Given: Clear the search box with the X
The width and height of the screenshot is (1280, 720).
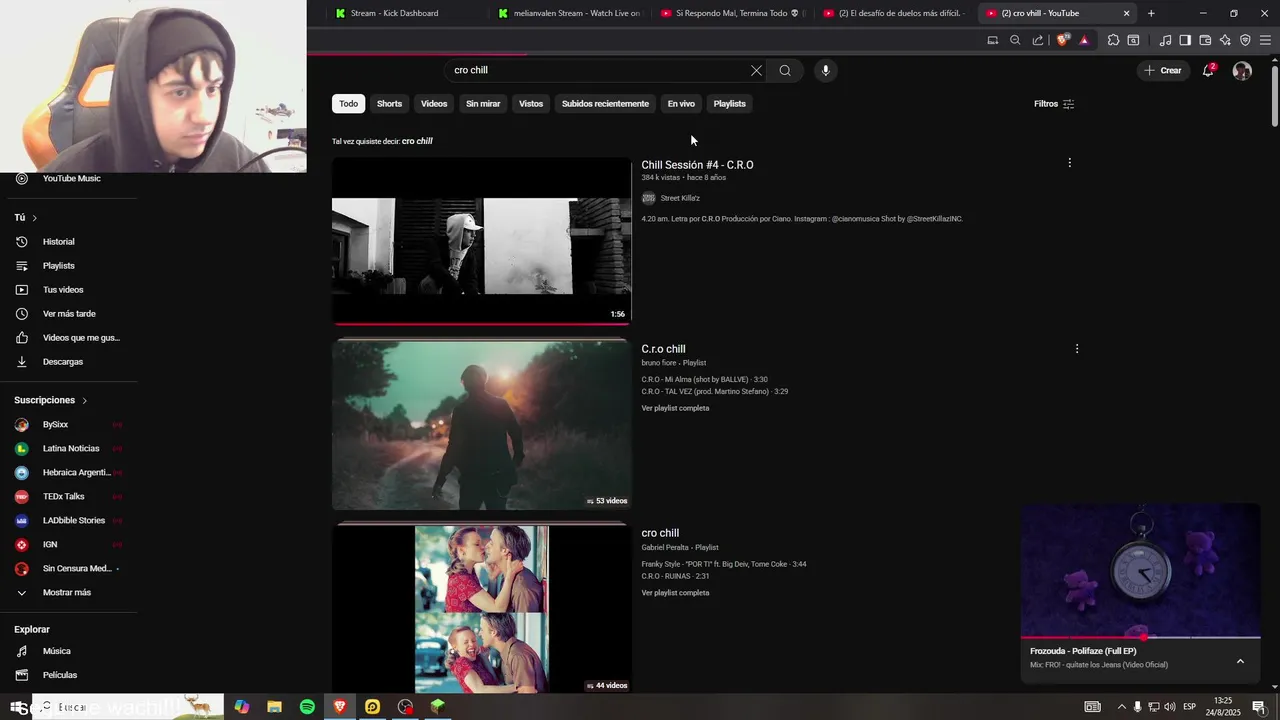Looking at the screenshot, I should [756, 70].
